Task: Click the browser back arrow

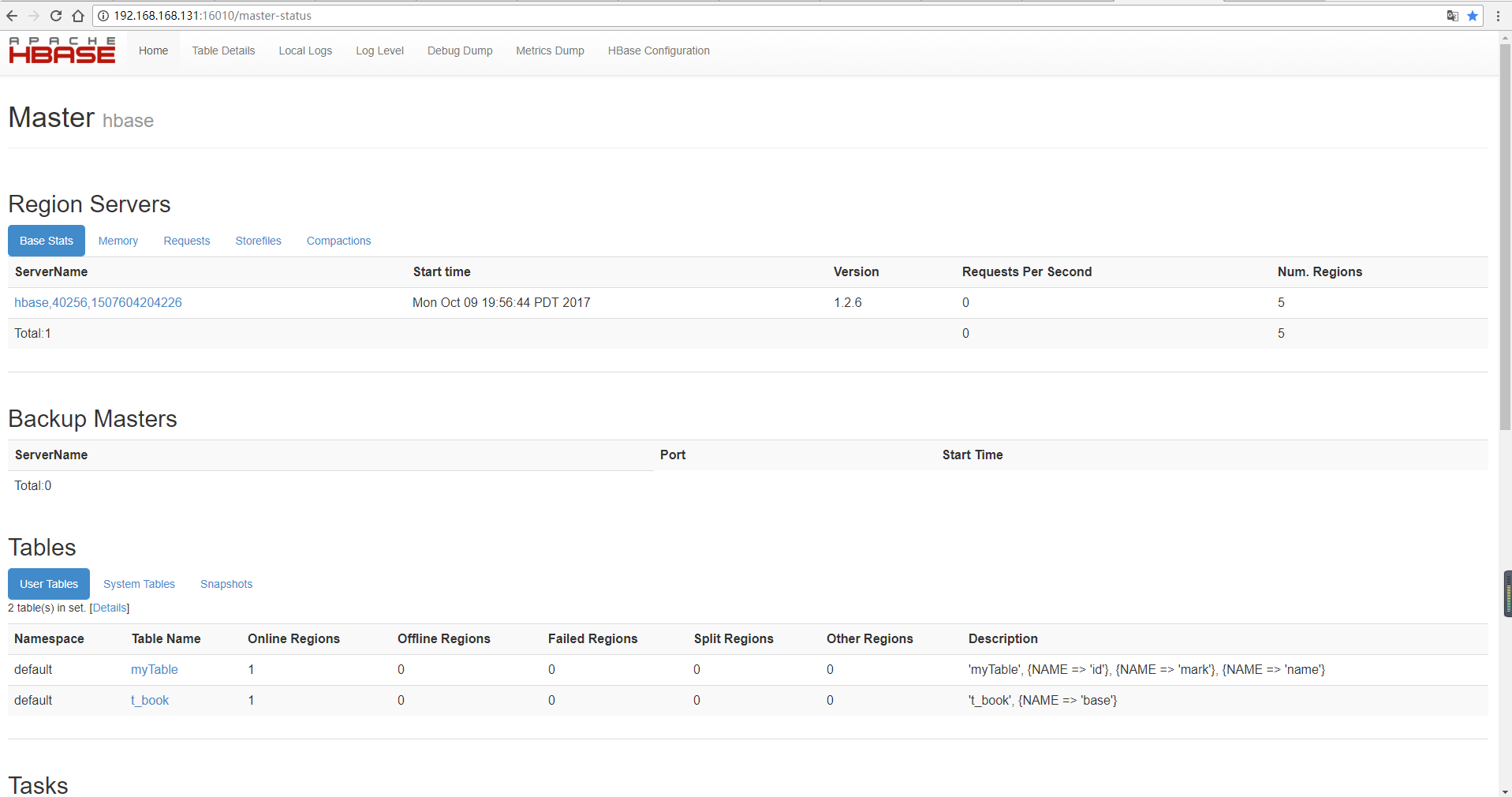Action: 12,16
